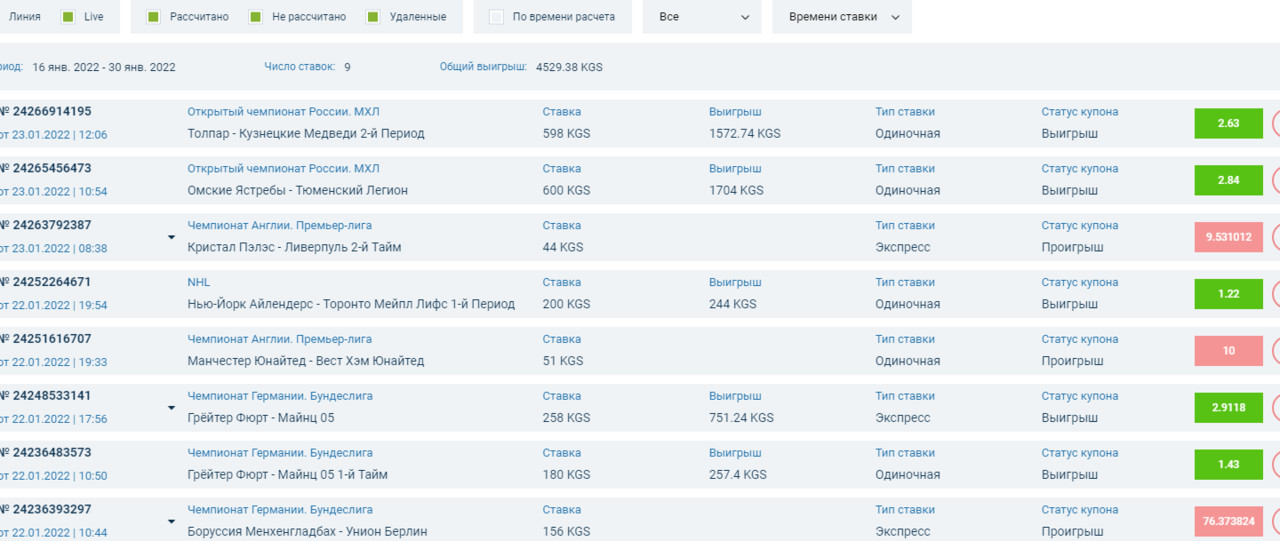Viewport: 1280px width, 541px height.
Task: Click red odds badge 9.531012
Action: [1228, 237]
